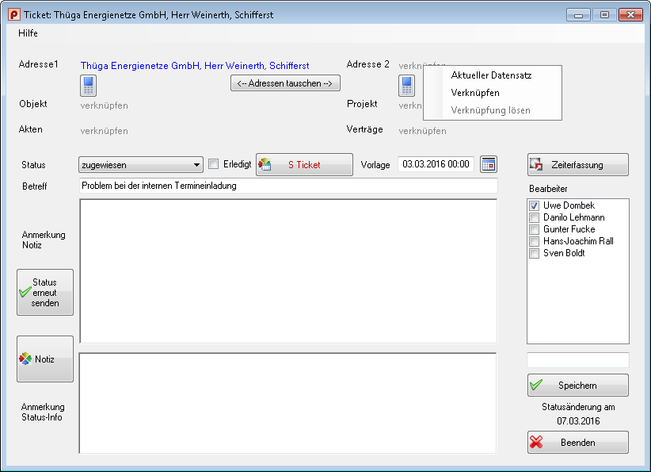
Task: Check Sven Boldt as Bearbeiter
Action: (x=534, y=253)
